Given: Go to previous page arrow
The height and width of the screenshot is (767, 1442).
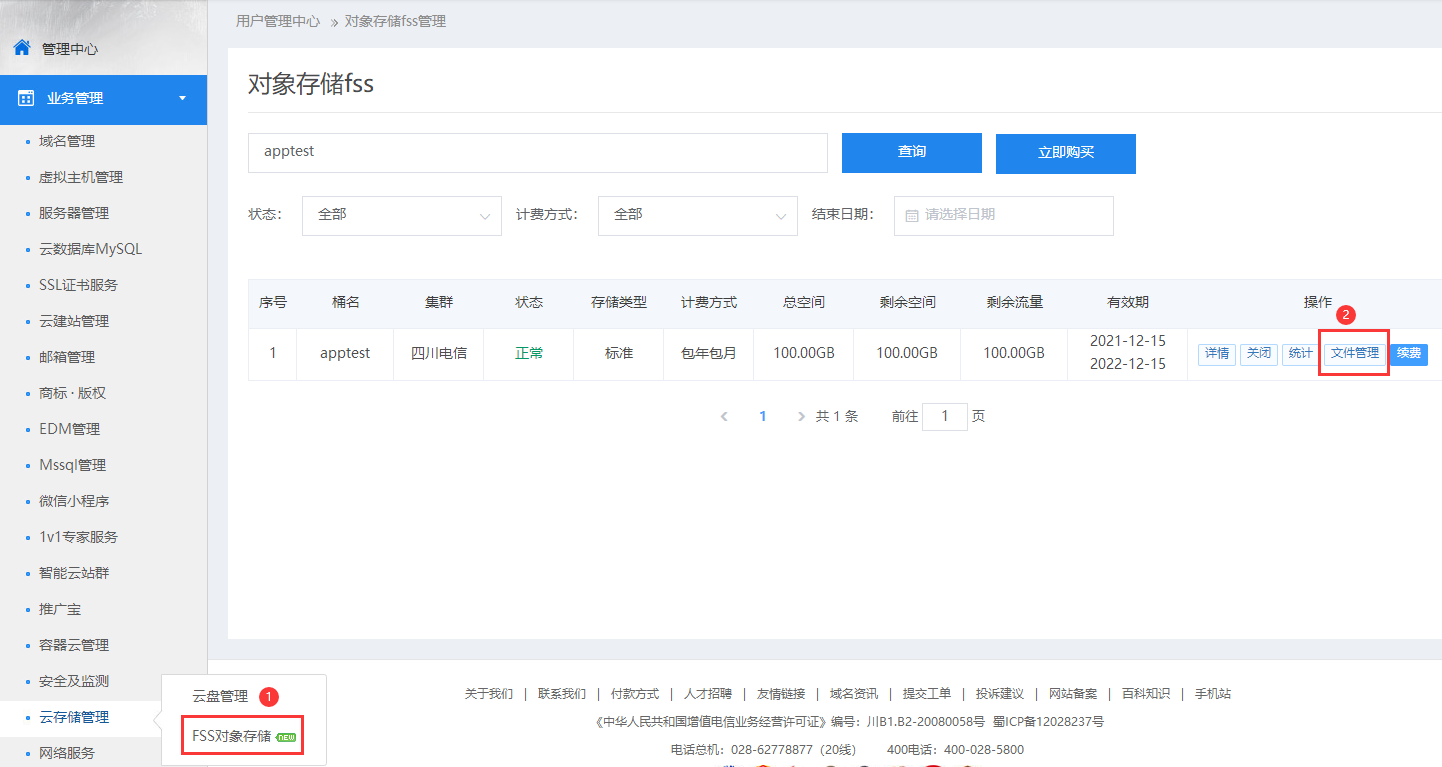Looking at the screenshot, I should pyautogui.click(x=724, y=417).
